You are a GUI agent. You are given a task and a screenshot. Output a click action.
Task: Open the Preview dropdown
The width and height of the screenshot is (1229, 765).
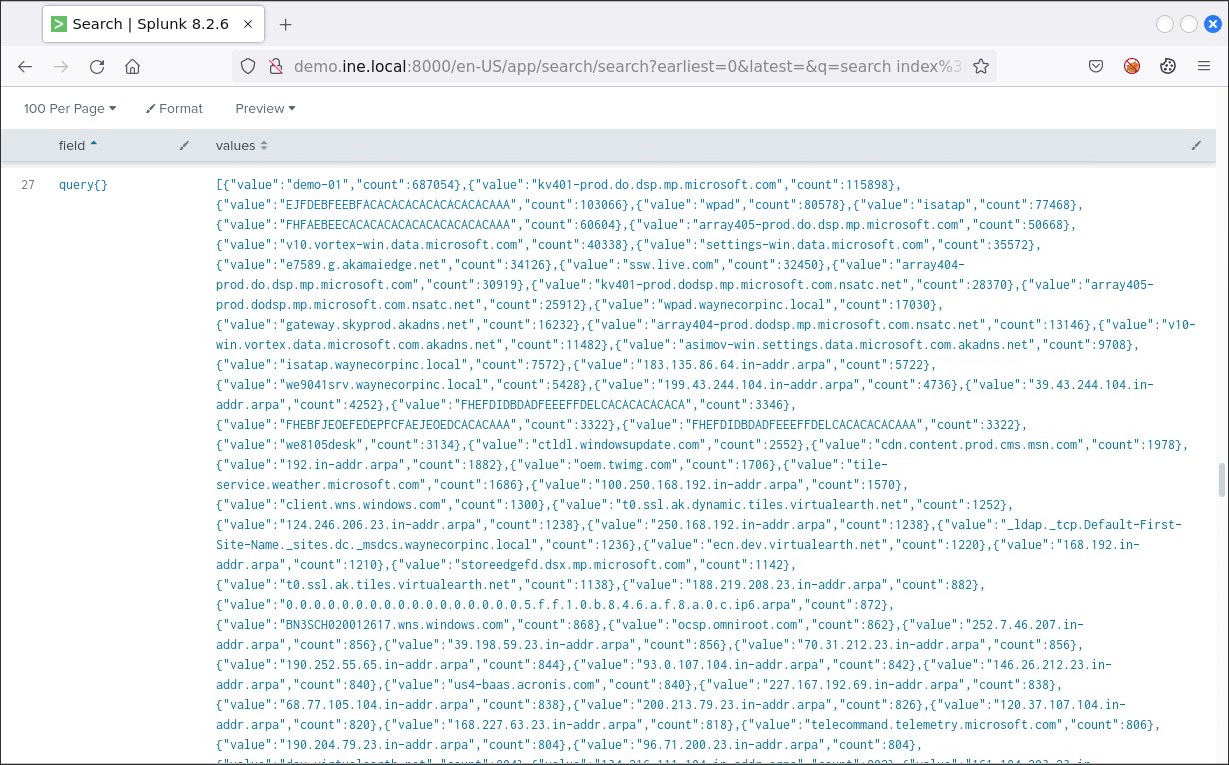pos(265,108)
